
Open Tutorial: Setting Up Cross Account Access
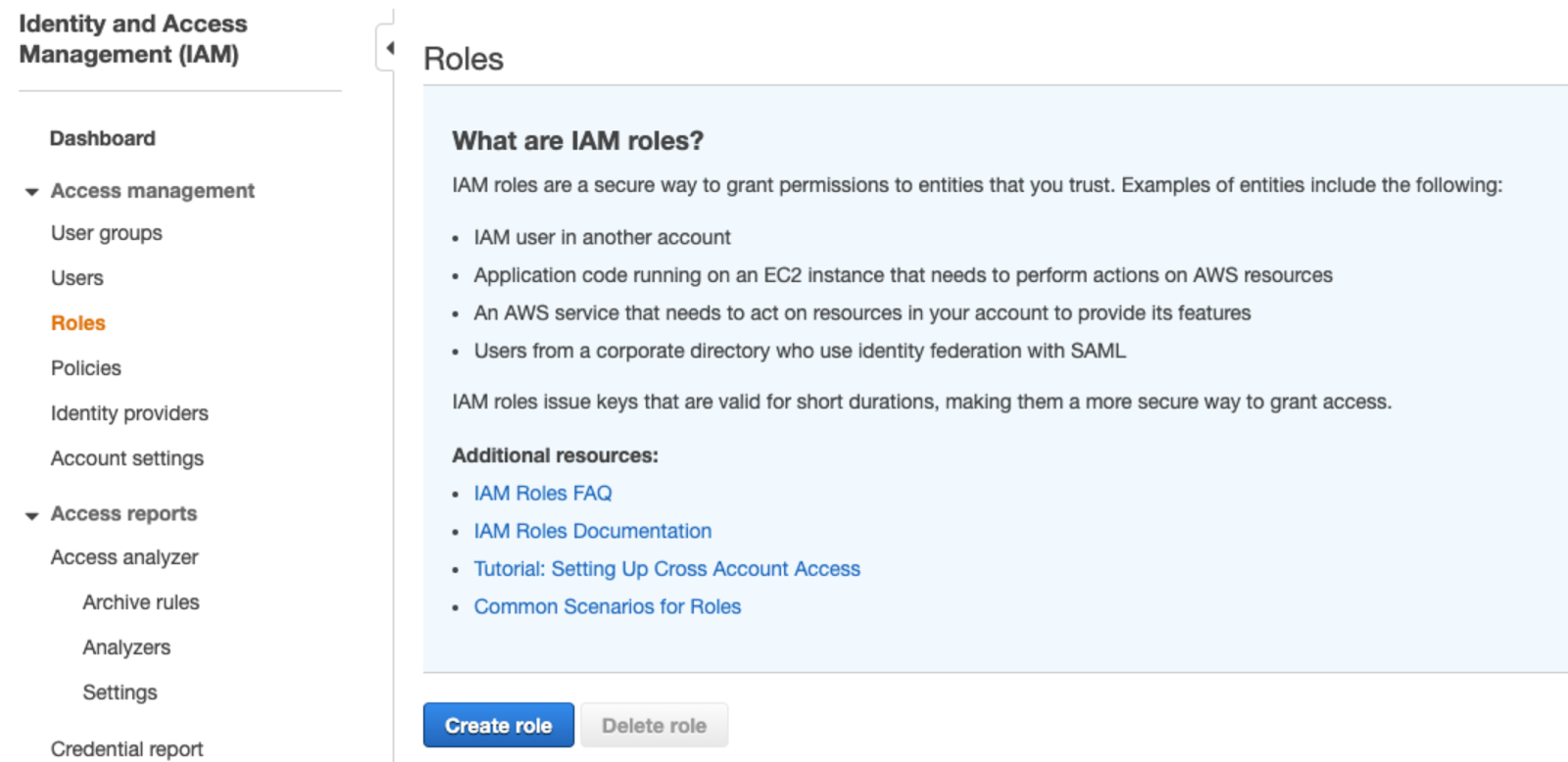(x=667, y=569)
